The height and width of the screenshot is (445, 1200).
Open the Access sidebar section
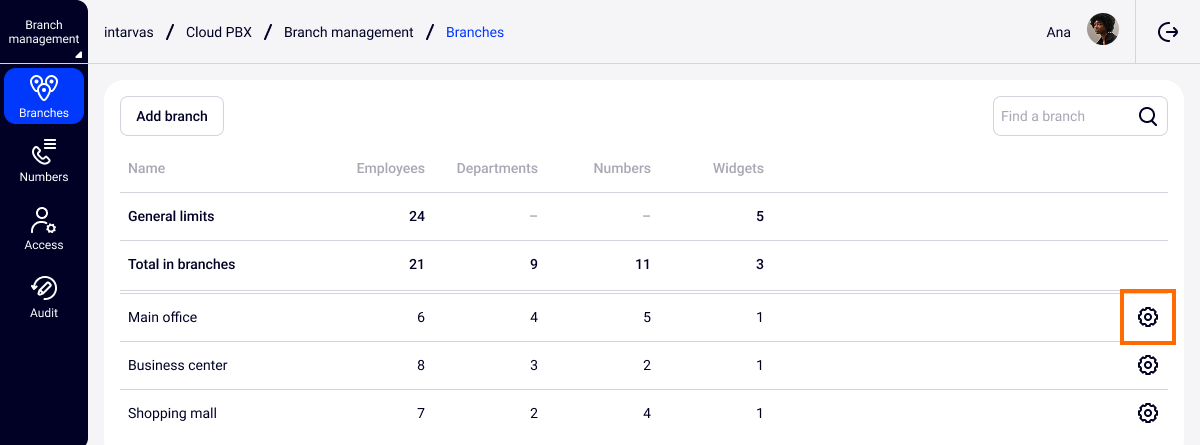[x=44, y=228]
